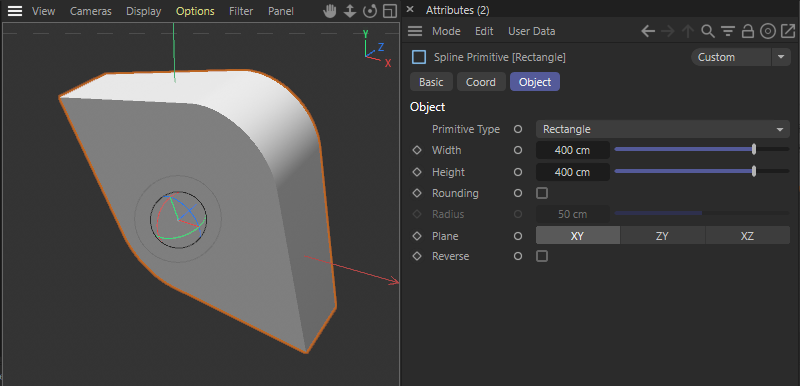Toggle the Plane circle indicator
This screenshot has height=386, width=800.
(x=518, y=236)
